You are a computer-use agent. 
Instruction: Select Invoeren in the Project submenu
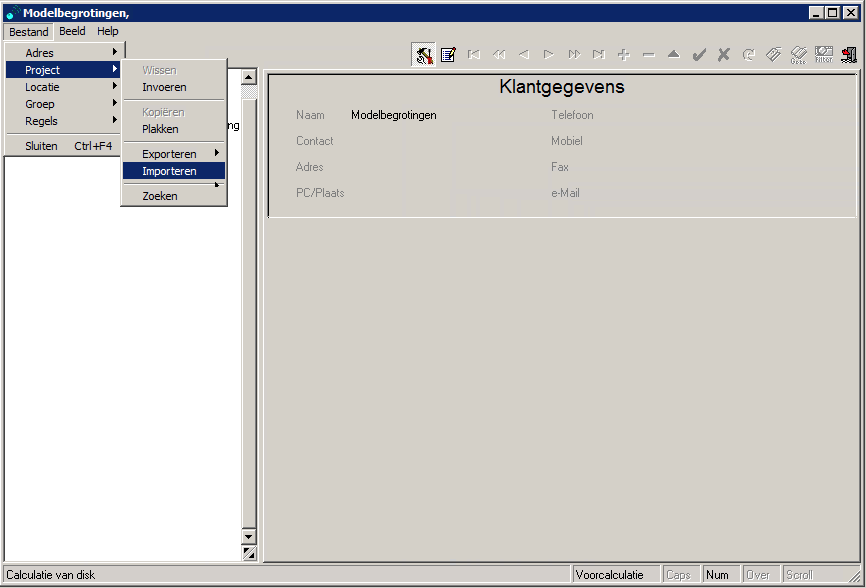pyautogui.click(x=174, y=87)
